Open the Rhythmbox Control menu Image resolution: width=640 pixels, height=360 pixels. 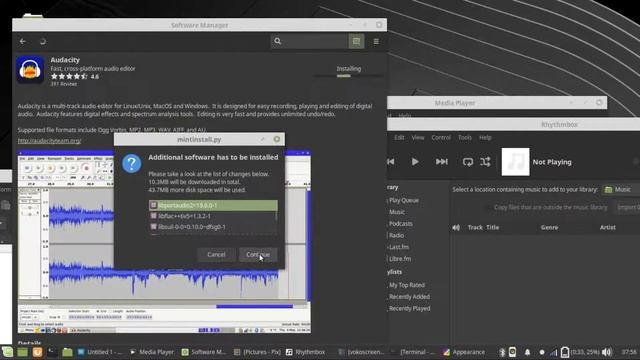[441, 138]
